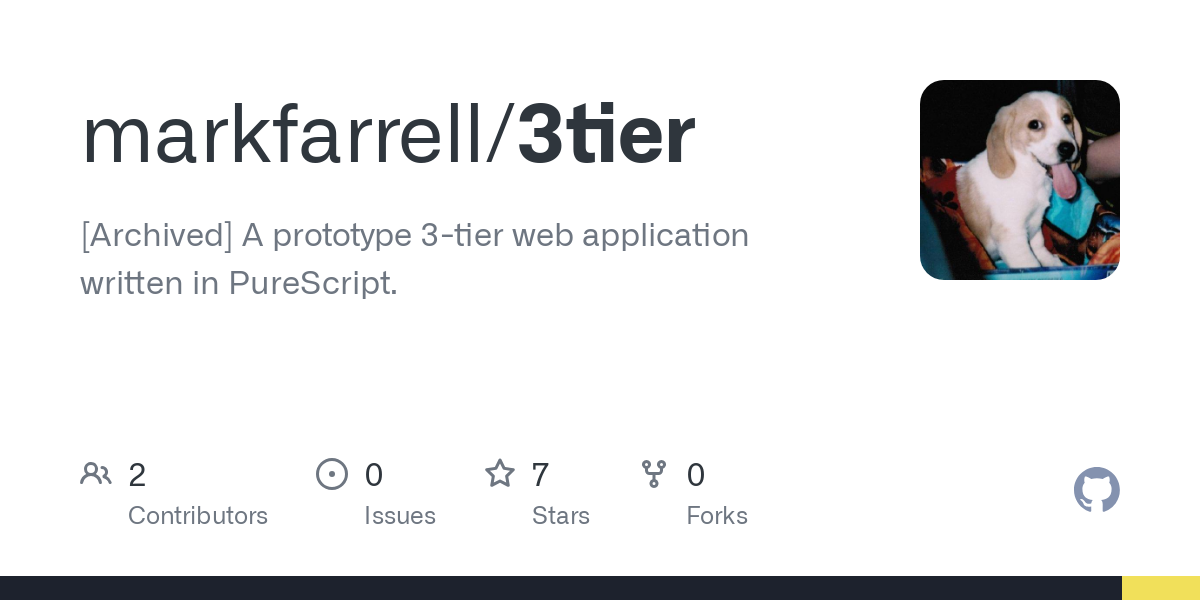Click the issues count 0

(x=374, y=475)
